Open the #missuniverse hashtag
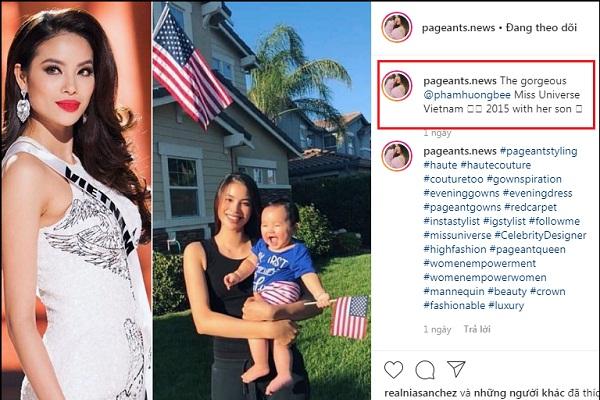 pyautogui.click(x=457, y=235)
